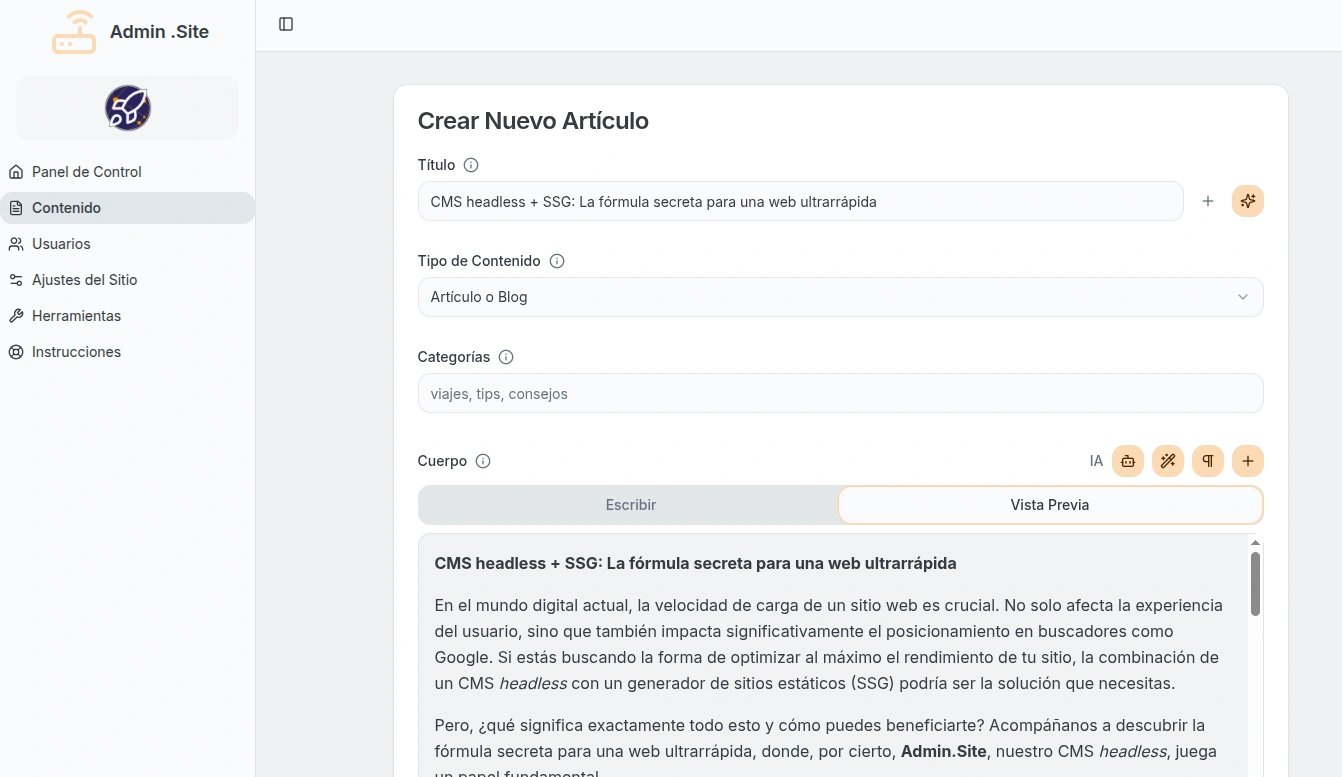1342x777 pixels.
Task: Open the AI robot assistant icon
Action: click(x=1128, y=461)
